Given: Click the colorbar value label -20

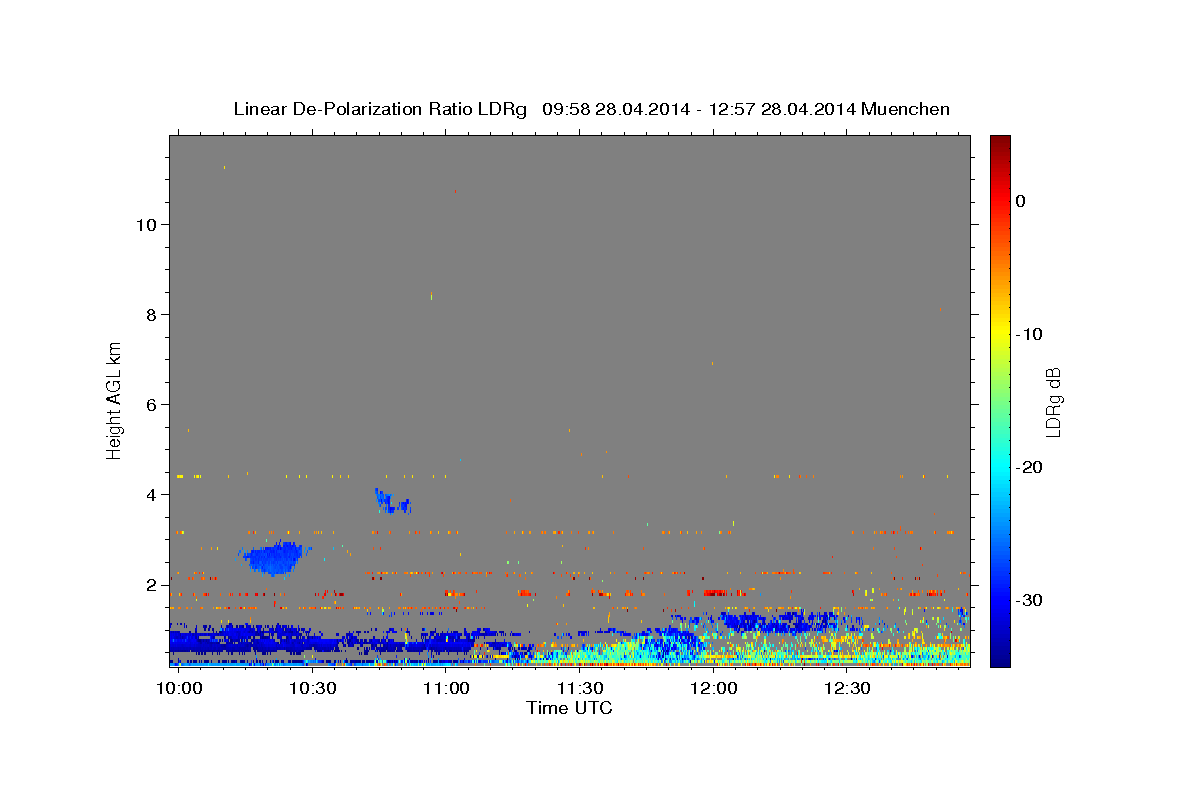Looking at the screenshot, I should [1030, 467].
